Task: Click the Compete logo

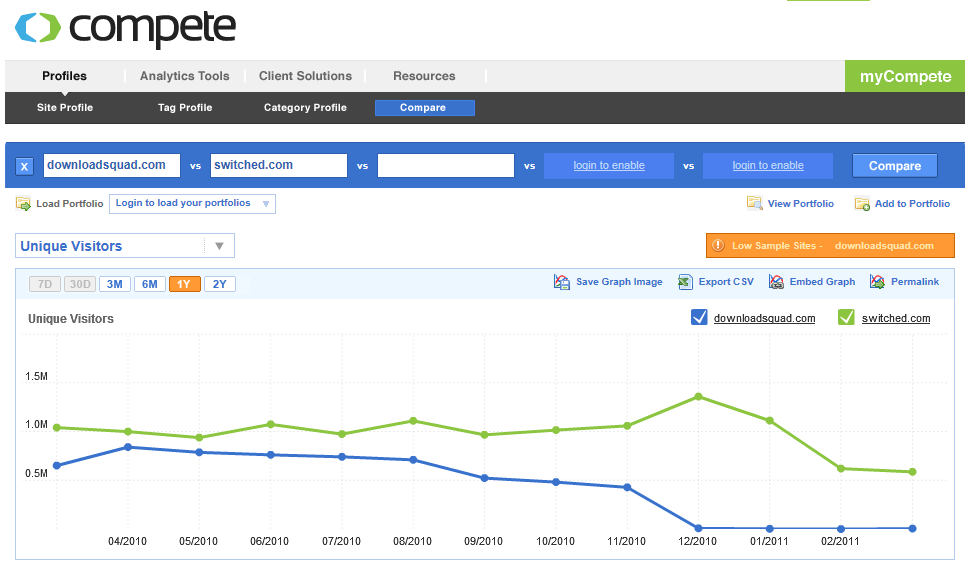Action: [126, 28]
